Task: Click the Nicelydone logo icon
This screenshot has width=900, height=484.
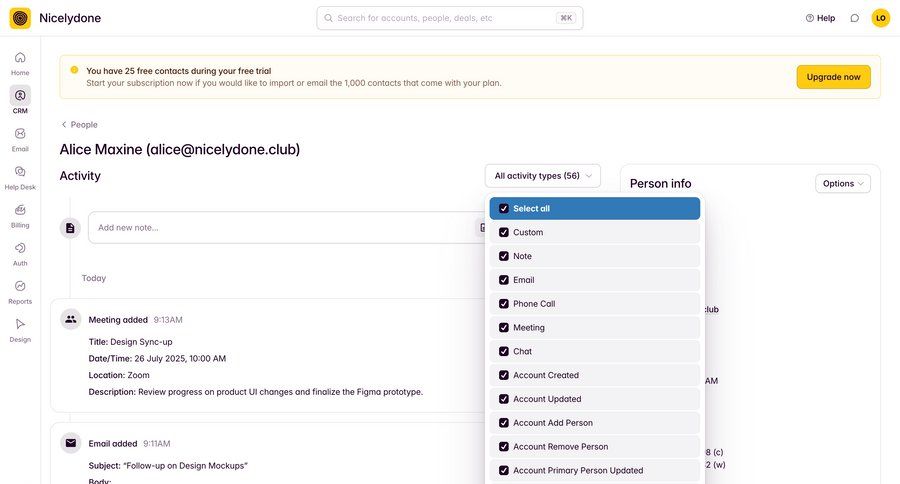Action: click(20, 18)
